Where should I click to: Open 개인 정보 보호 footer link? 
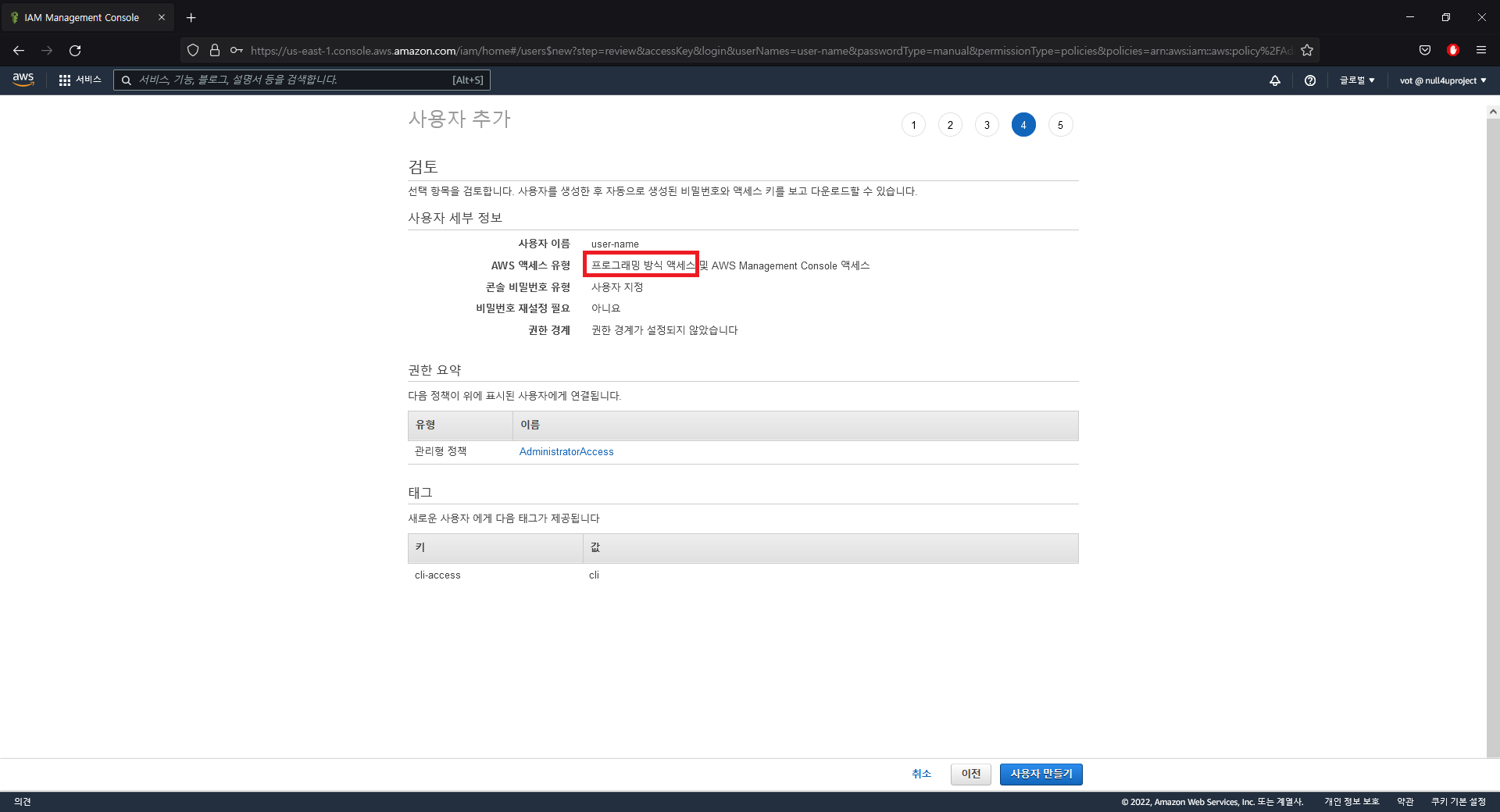(x=1352, y=802)
